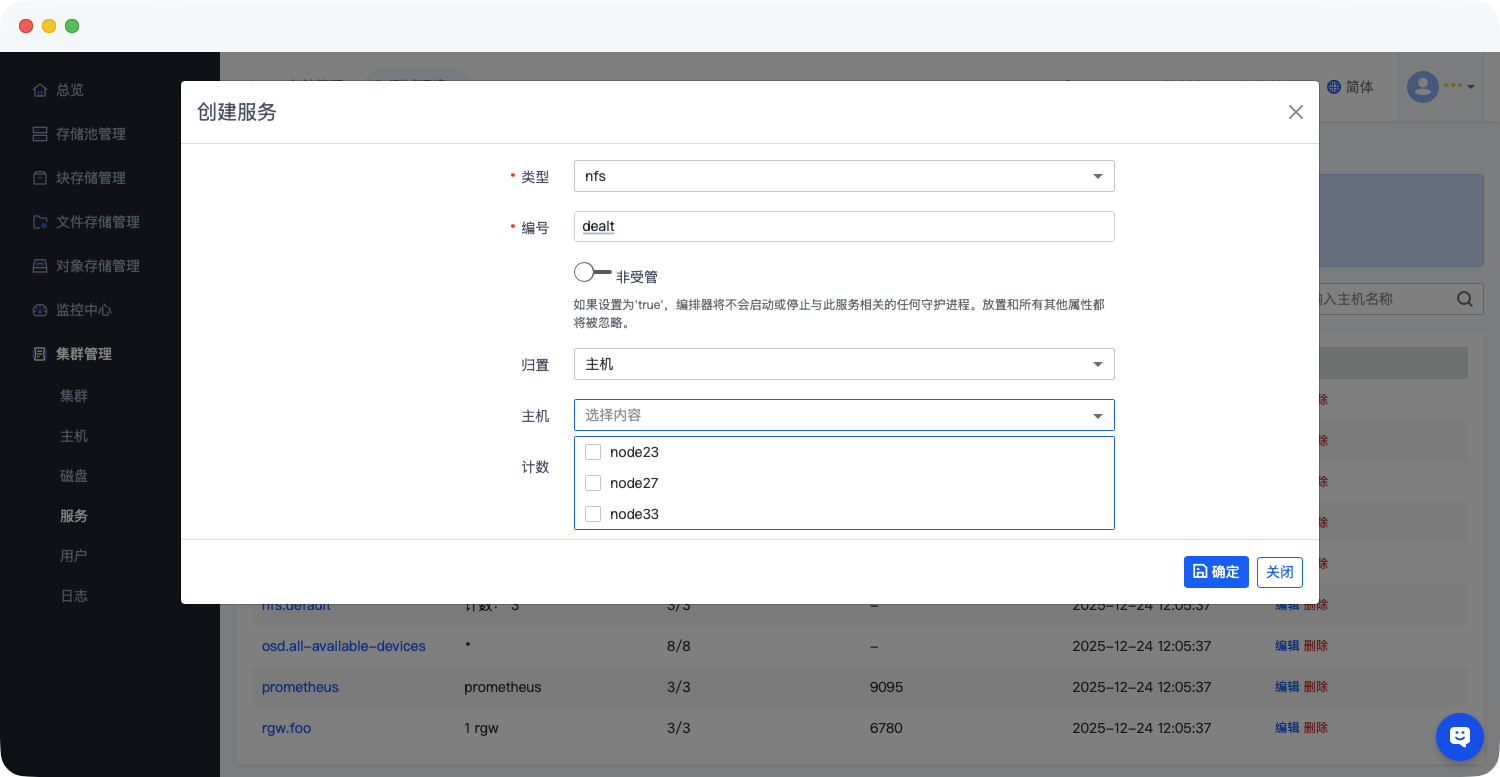
Task: Toggle the 非受管 switch
Action: click(592, 272)
